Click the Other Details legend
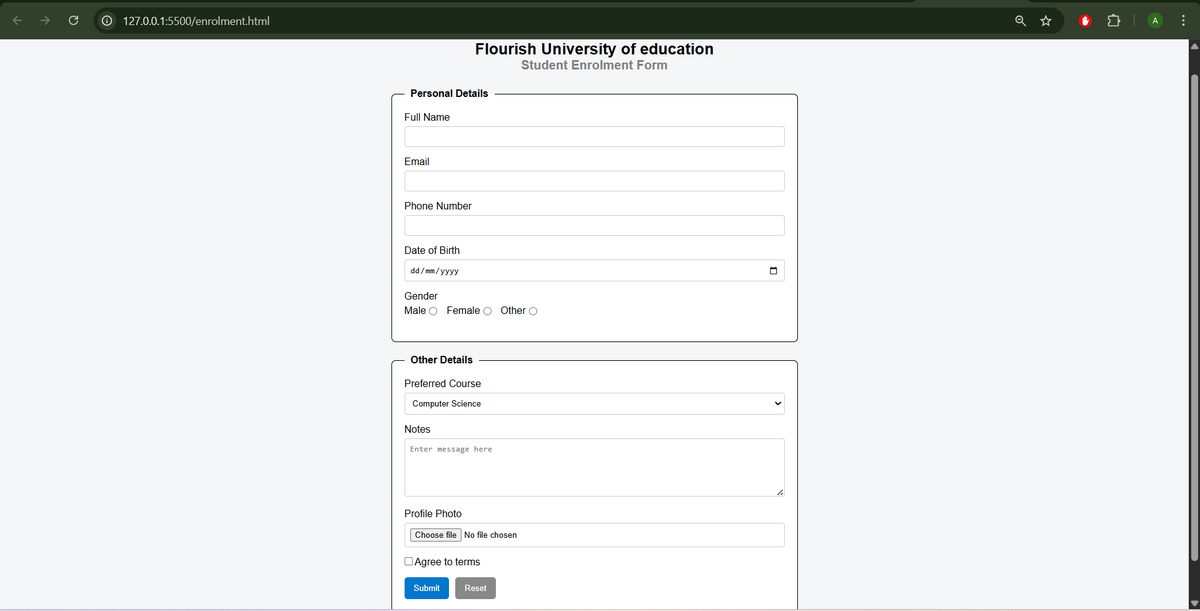This screenshot has width=1200, height=611. coord(441,359)
